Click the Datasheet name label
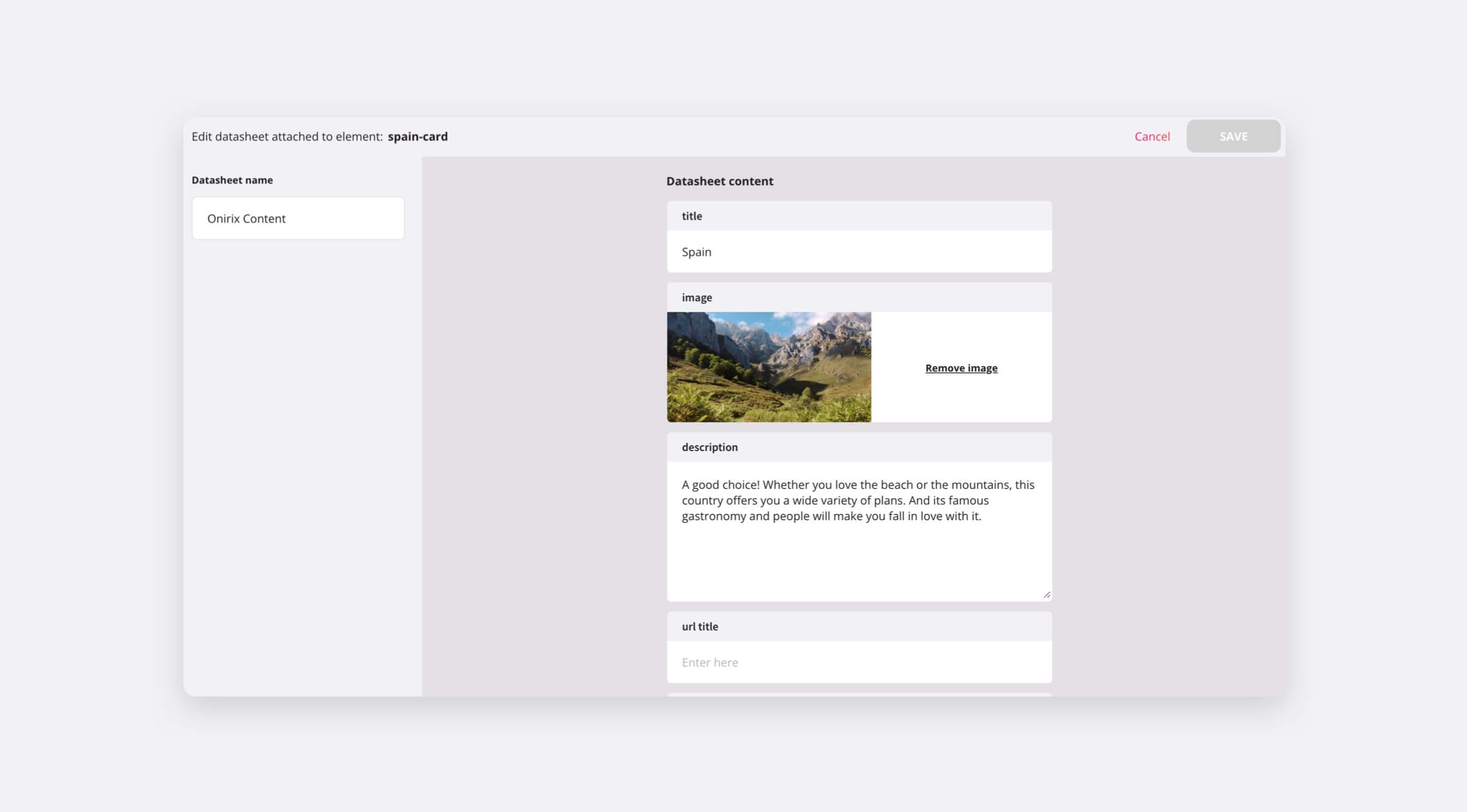 [232, 180]
